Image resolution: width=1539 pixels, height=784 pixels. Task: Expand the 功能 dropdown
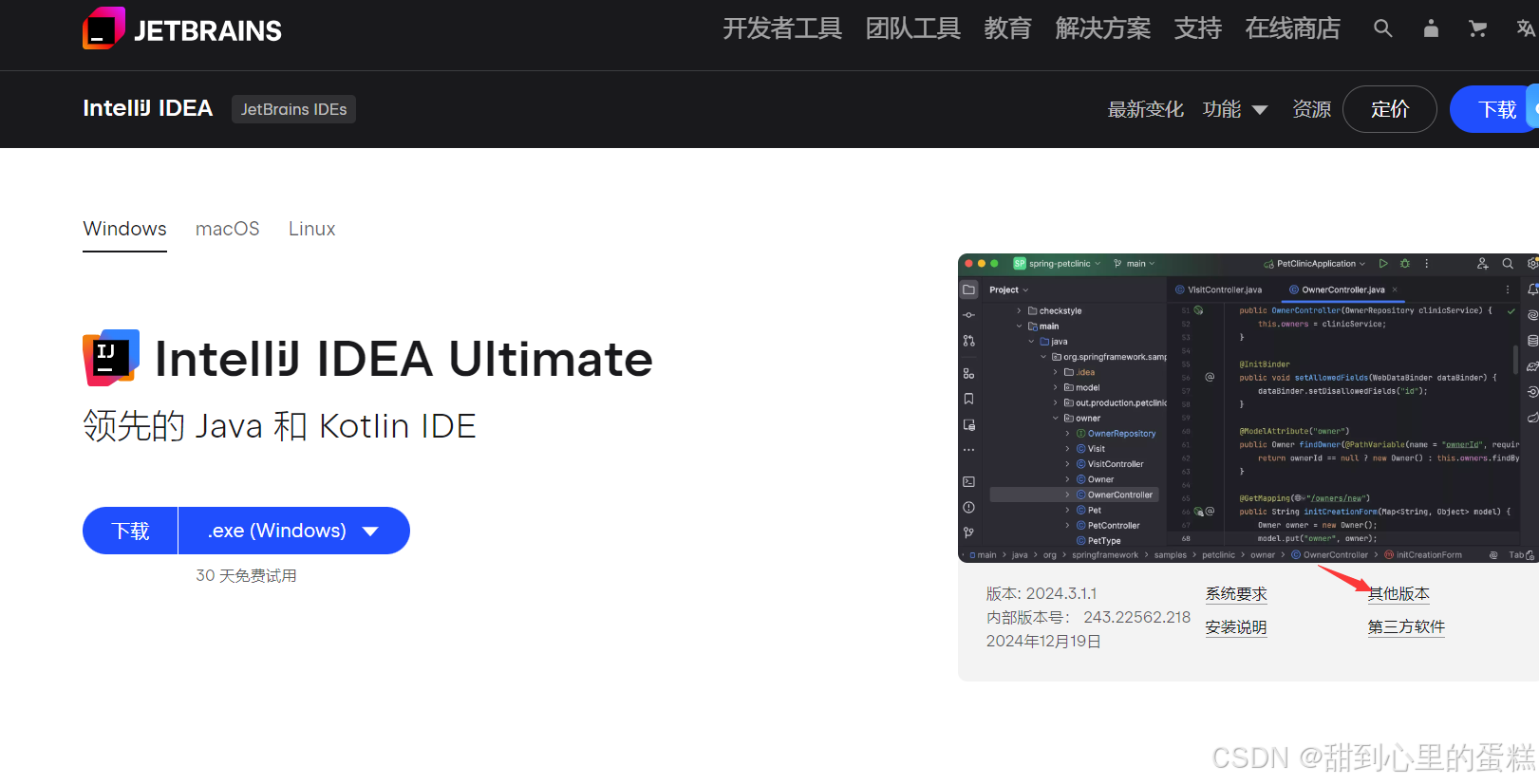coord(1234,109)
